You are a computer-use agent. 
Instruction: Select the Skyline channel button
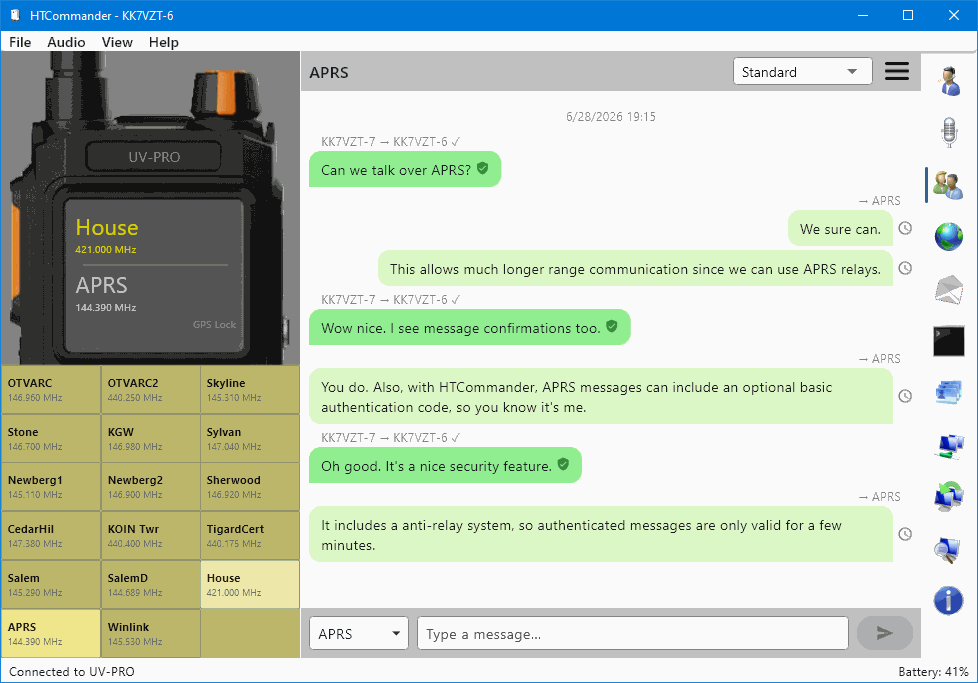250,390
